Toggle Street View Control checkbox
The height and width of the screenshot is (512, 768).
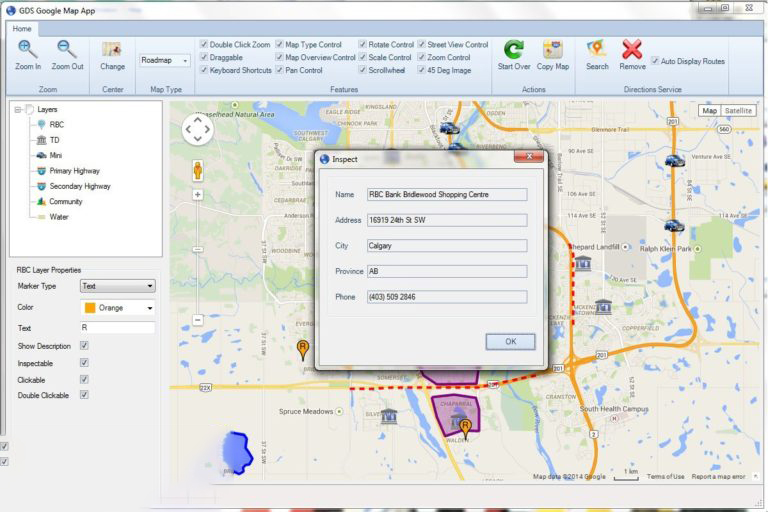[421, 44]
